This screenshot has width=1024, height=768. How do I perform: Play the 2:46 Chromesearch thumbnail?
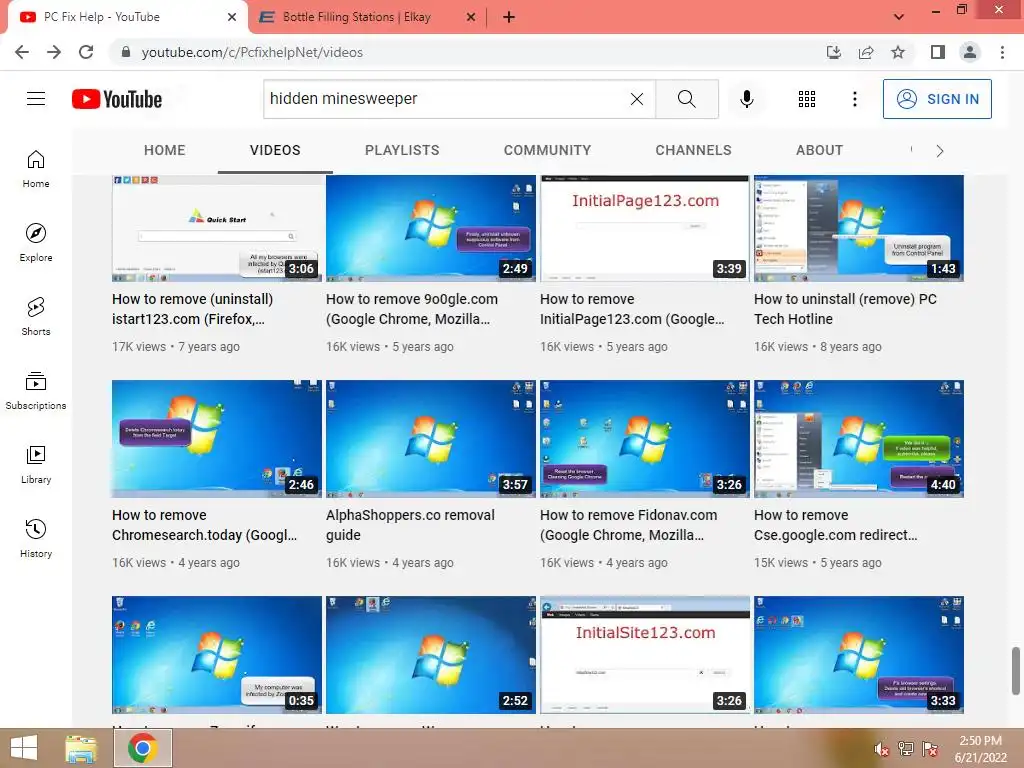[x=217, y=439]
